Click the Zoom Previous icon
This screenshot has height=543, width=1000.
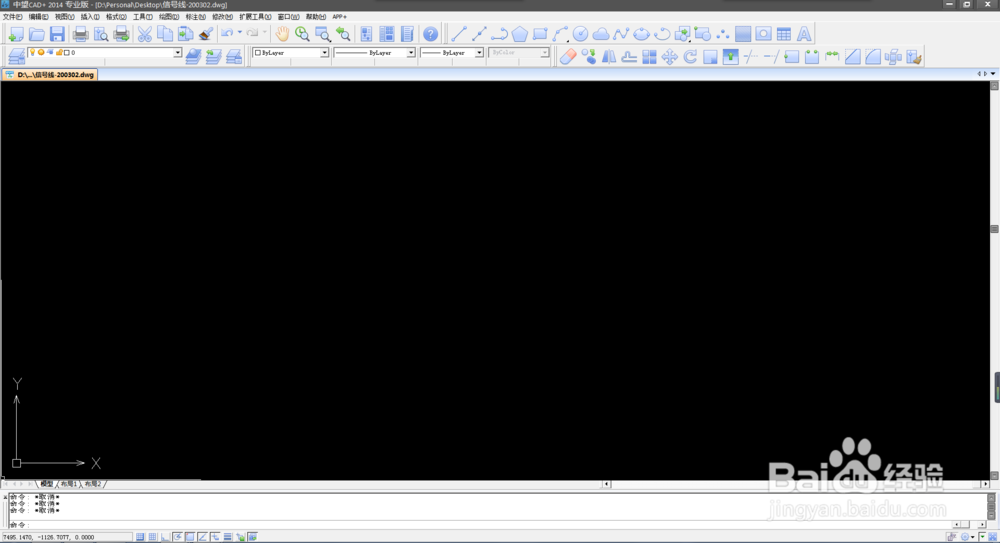pos(343,34)
